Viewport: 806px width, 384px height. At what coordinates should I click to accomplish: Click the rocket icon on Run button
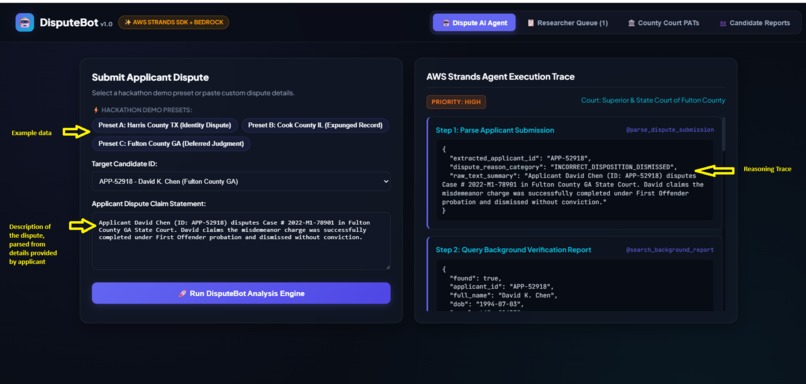pos(182,294)
